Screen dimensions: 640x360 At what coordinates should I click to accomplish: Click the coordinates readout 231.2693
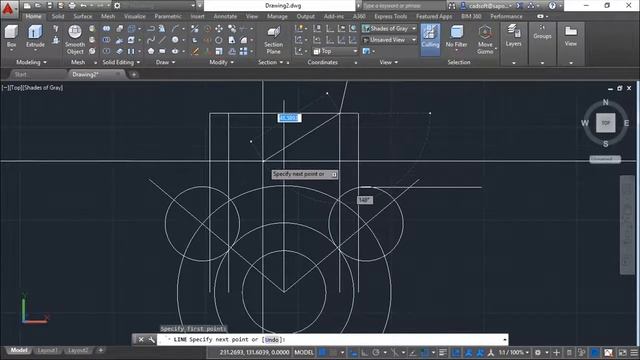pyautogui.click(x=254, y=352)
